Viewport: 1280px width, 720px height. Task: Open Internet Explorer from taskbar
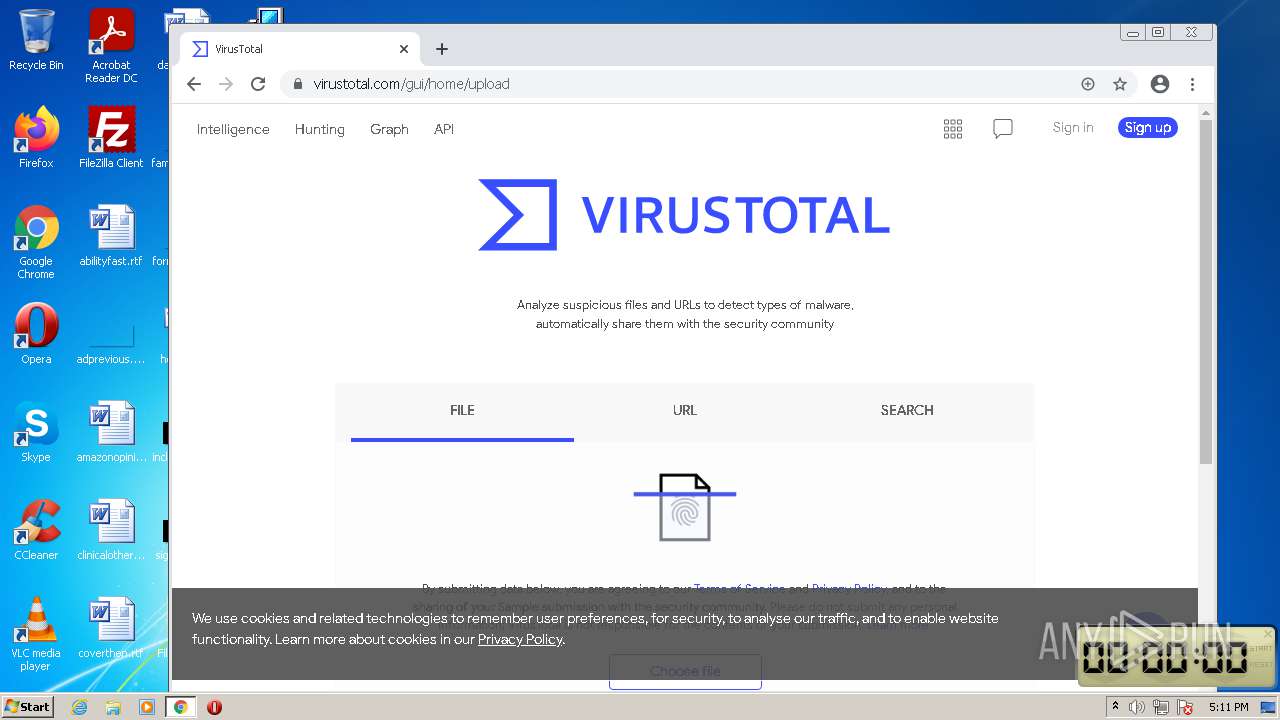point(80,707)
